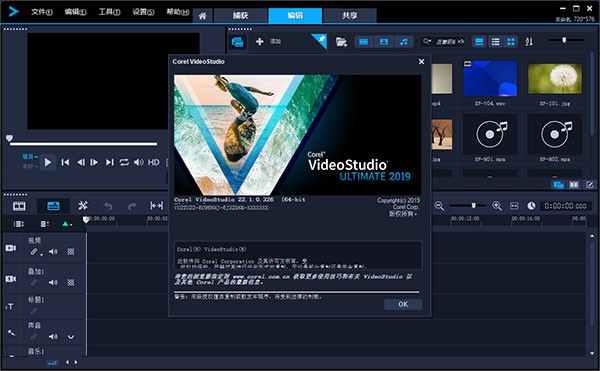600x371 pixels.
Task: Open the 帮助 menu
Action: 178,12
